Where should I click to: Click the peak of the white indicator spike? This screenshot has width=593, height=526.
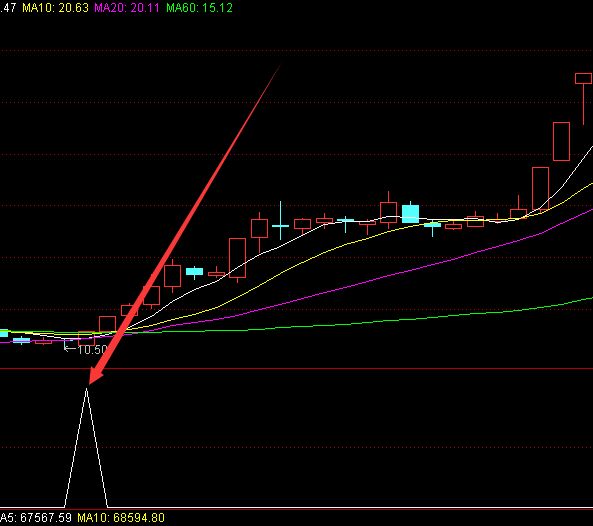[x=86, y=389]
